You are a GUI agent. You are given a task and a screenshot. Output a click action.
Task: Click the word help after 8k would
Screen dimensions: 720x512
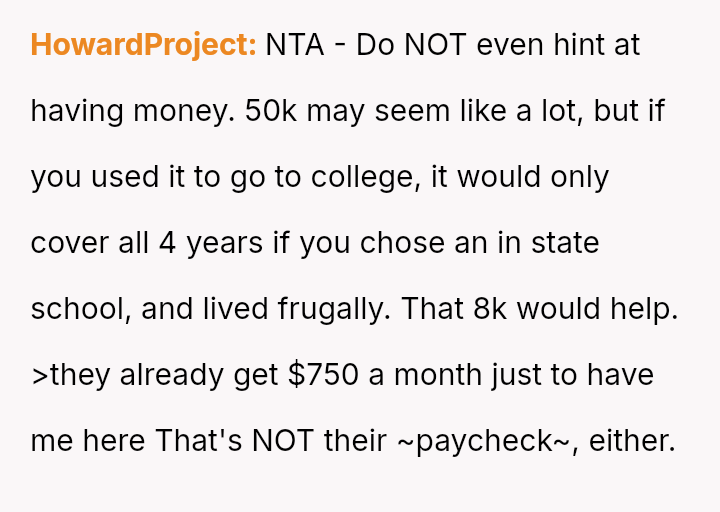click(642, 309)
